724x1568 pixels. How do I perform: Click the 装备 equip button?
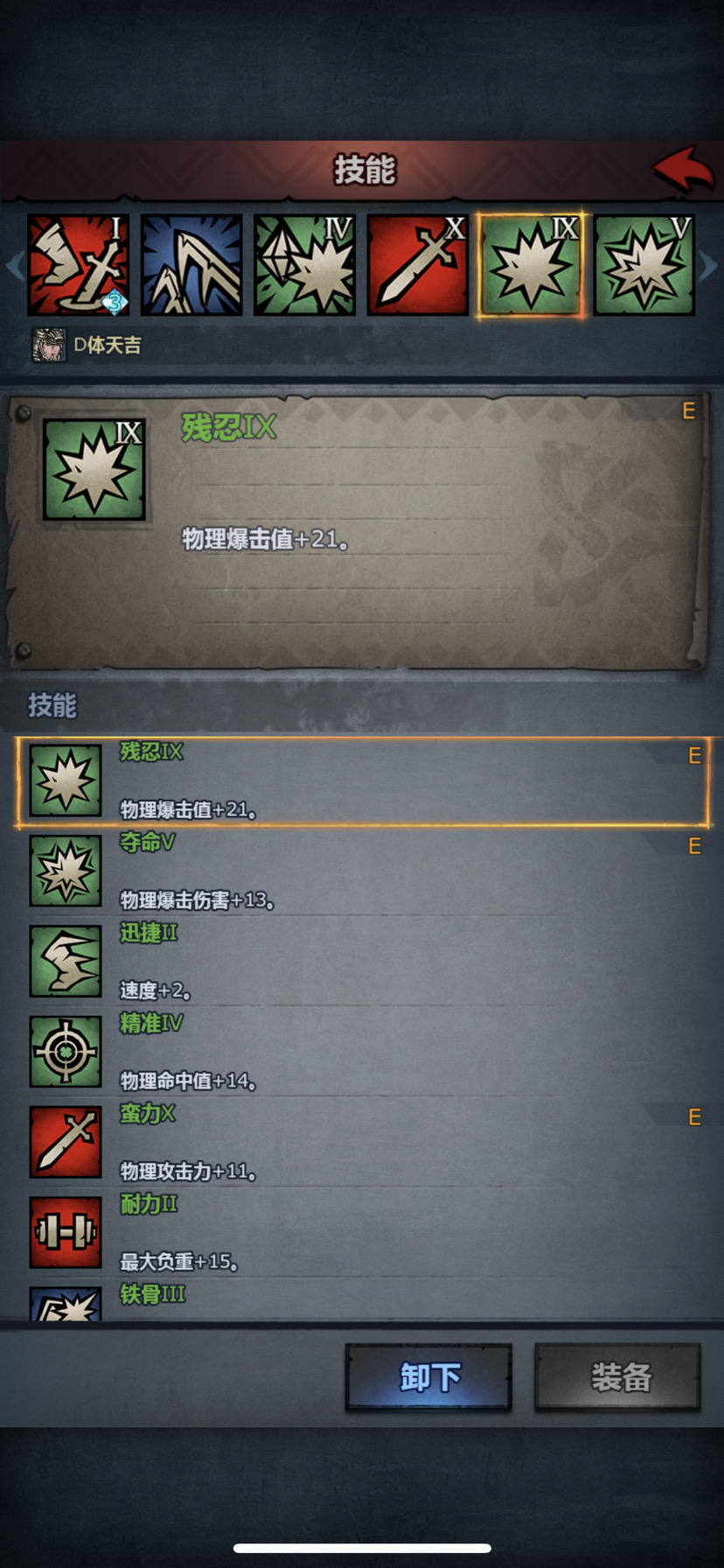tap(618, 1377)
